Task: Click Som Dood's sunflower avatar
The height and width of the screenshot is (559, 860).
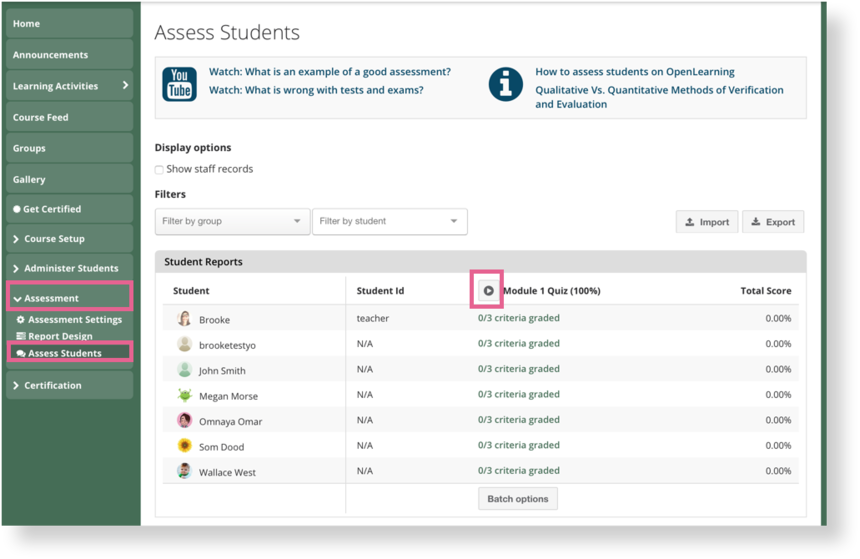Action: coord(184,445)
